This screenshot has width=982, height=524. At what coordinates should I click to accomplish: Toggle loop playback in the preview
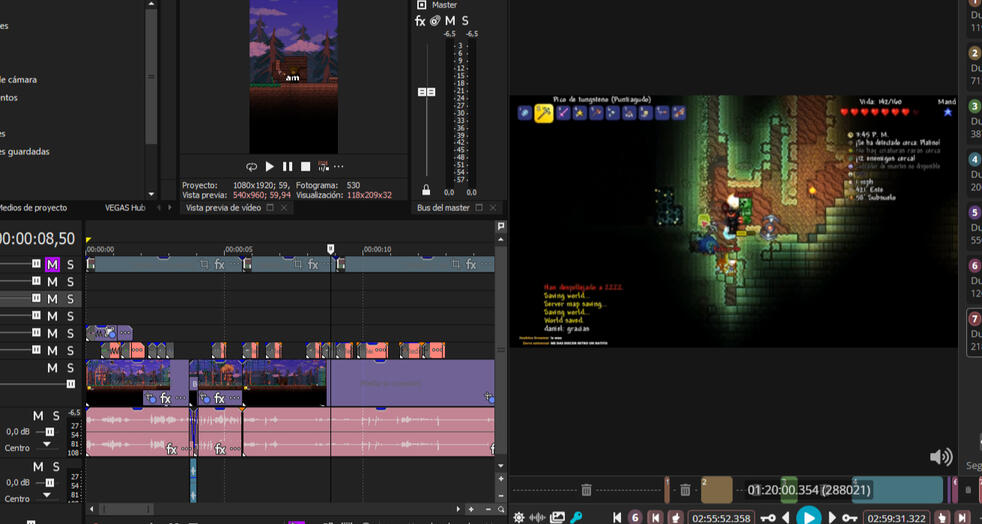tap(251, 167)
